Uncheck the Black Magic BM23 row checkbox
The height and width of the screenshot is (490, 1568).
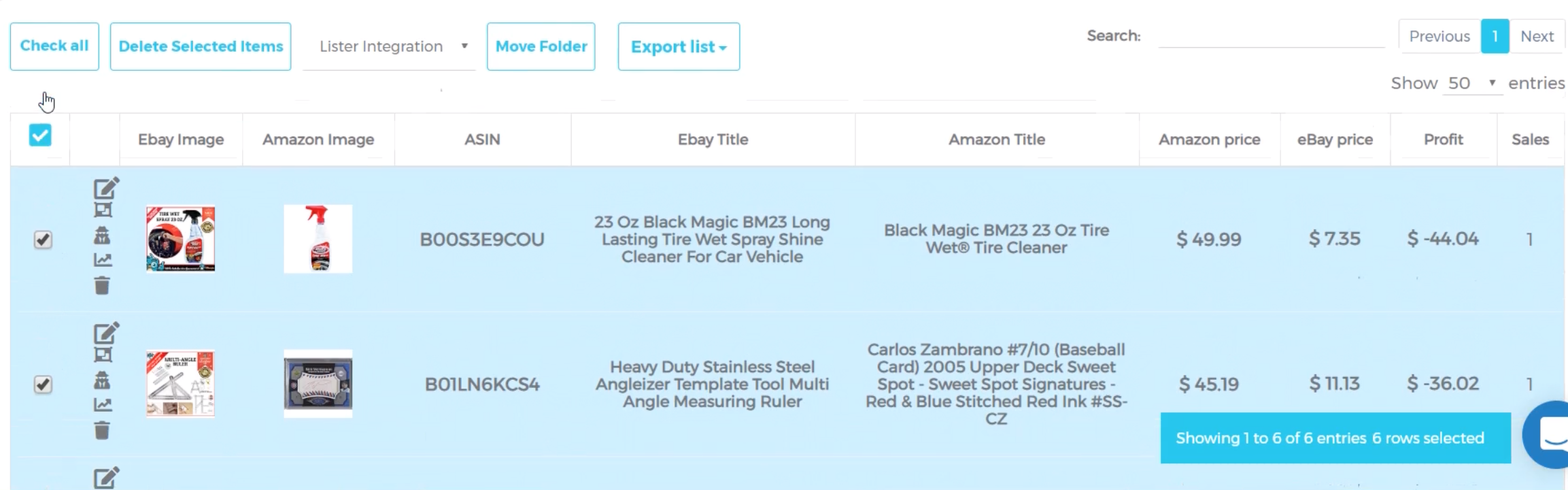pos(43,240)
